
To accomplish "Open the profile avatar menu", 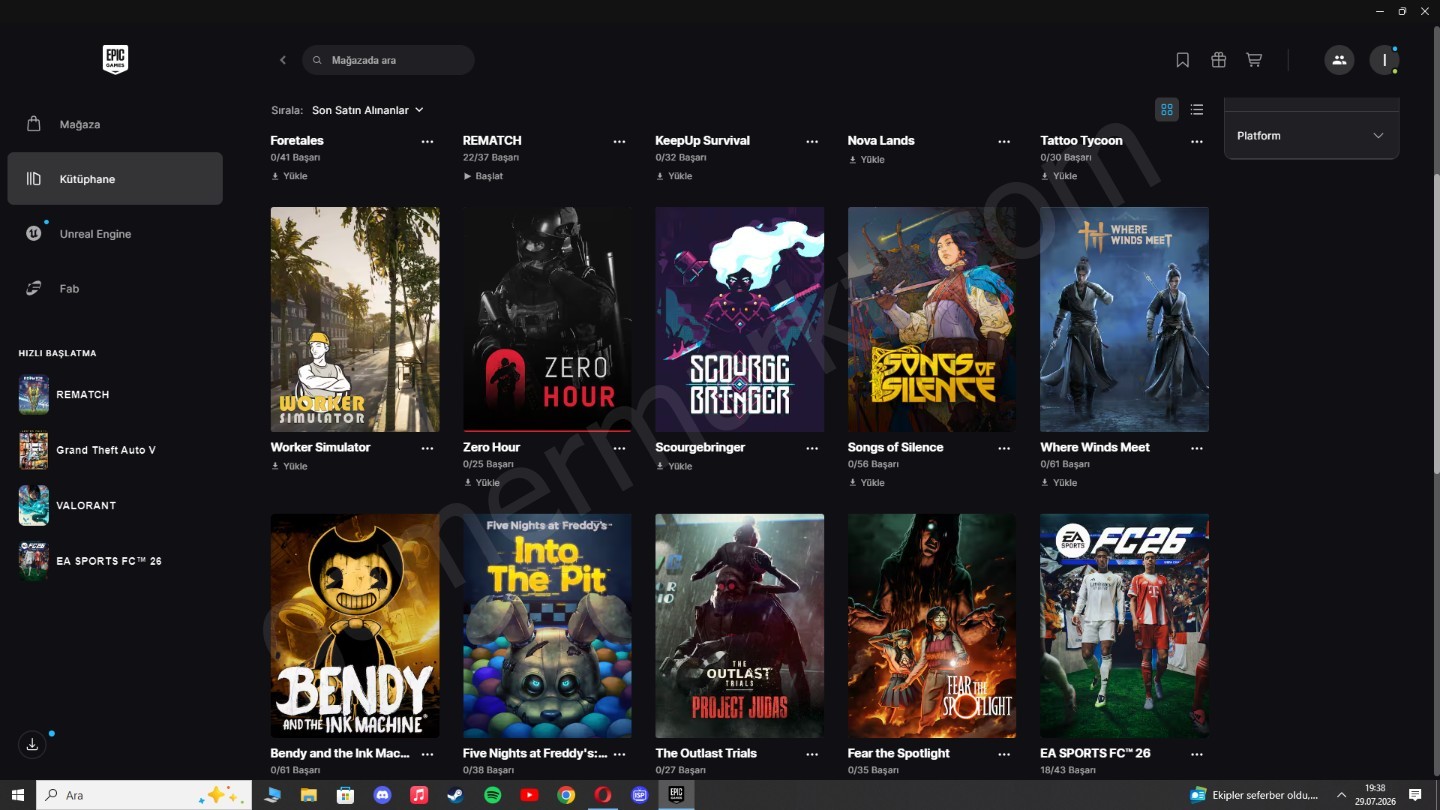I will 1384,60.
